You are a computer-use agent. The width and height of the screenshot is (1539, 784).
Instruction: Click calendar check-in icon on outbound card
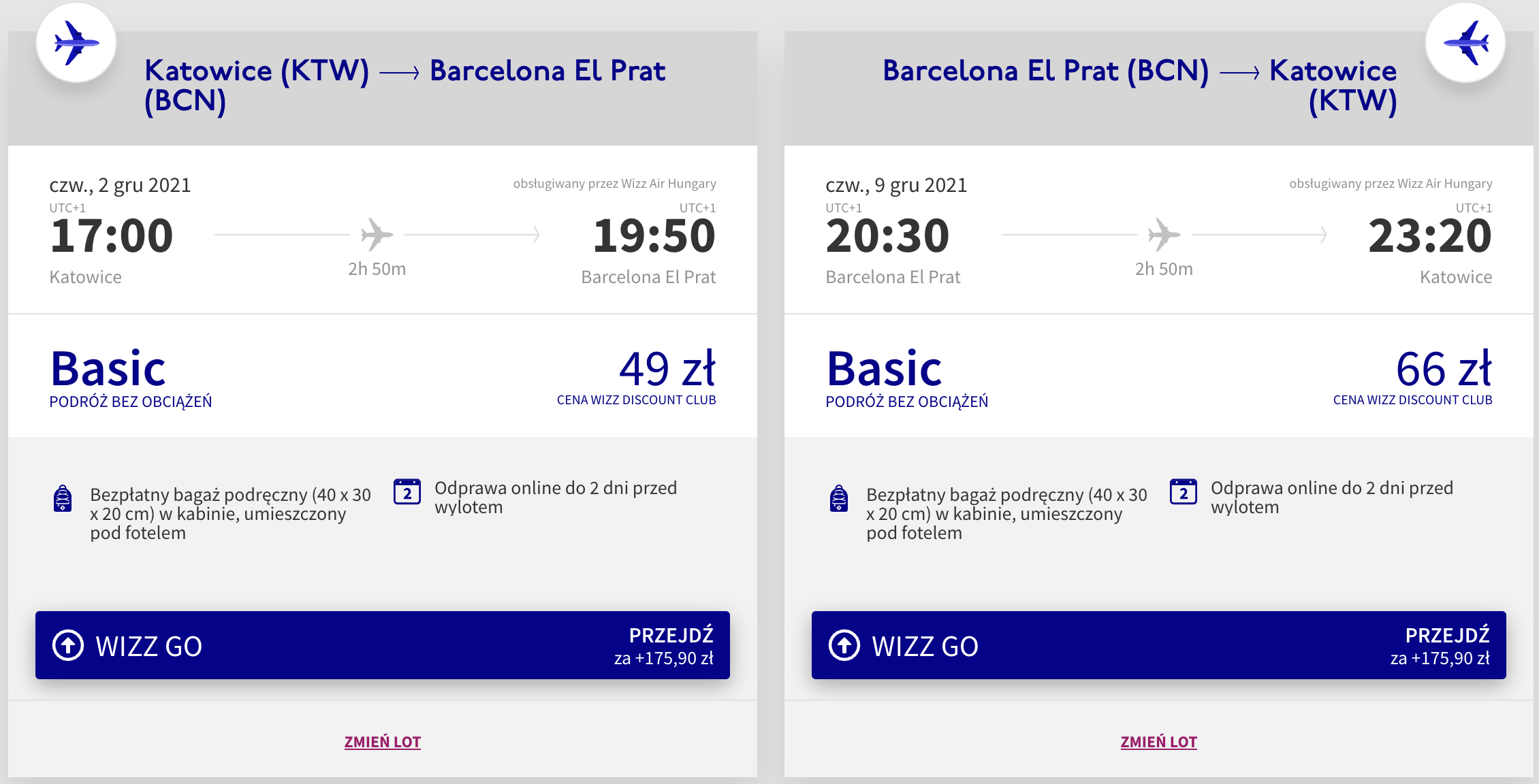407,491
